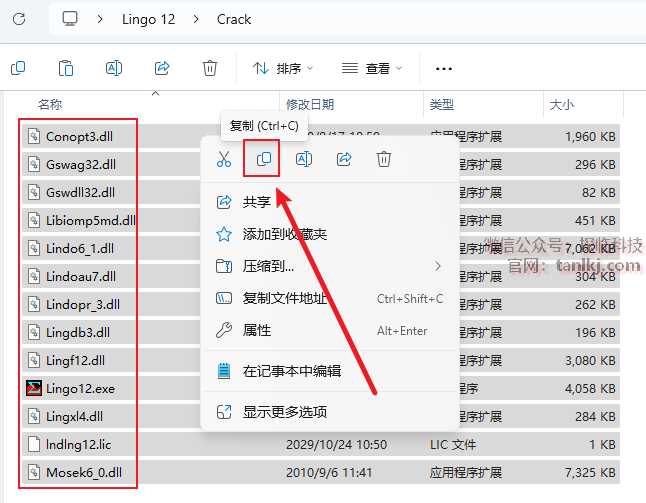This screenshot has width=646, height=503.
Task: Click the This PC monitor icon in breadcrumb
Action: [70, 19]
